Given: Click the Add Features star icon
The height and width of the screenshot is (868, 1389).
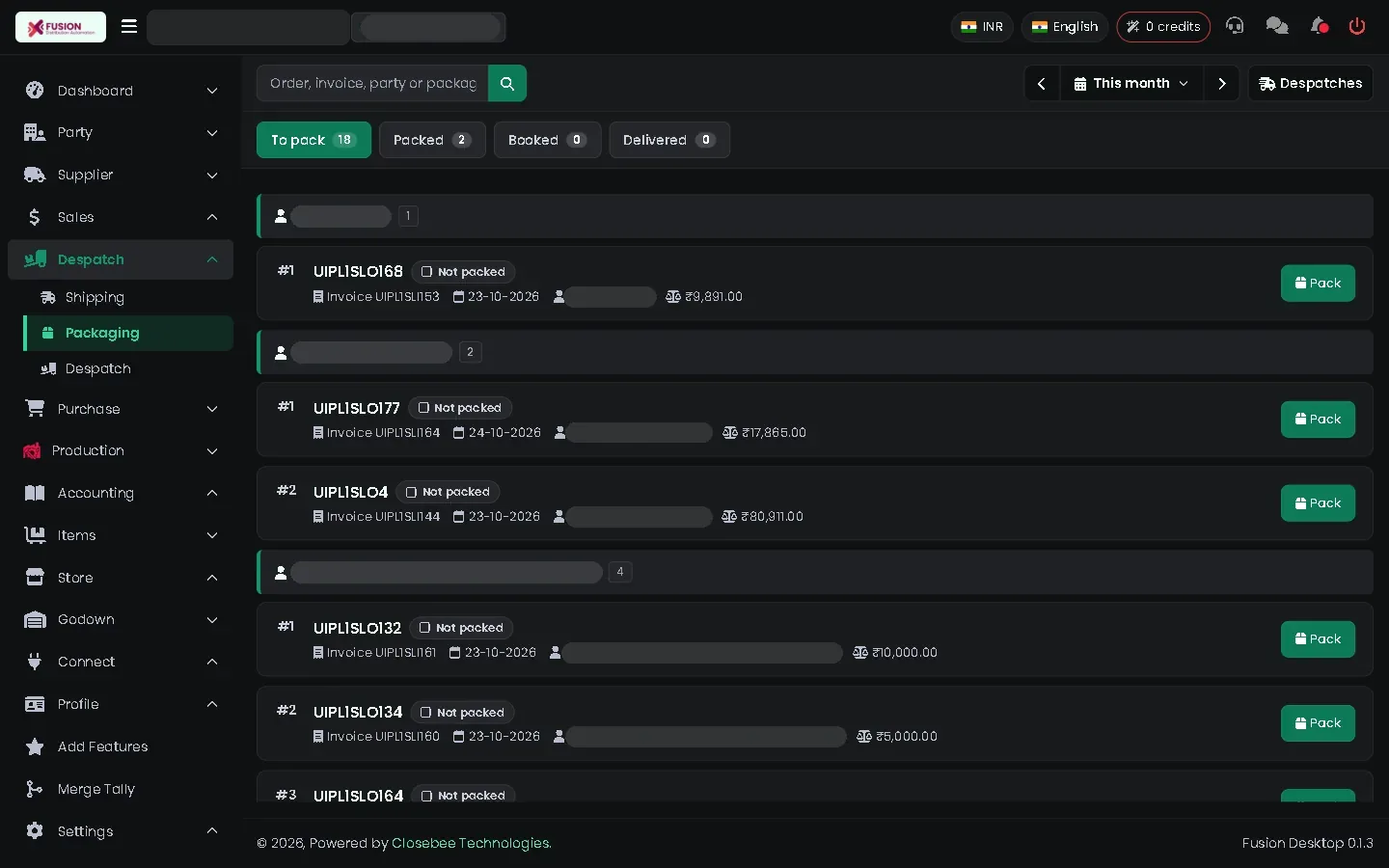Looking at the screenshot, I should [35, 746].
